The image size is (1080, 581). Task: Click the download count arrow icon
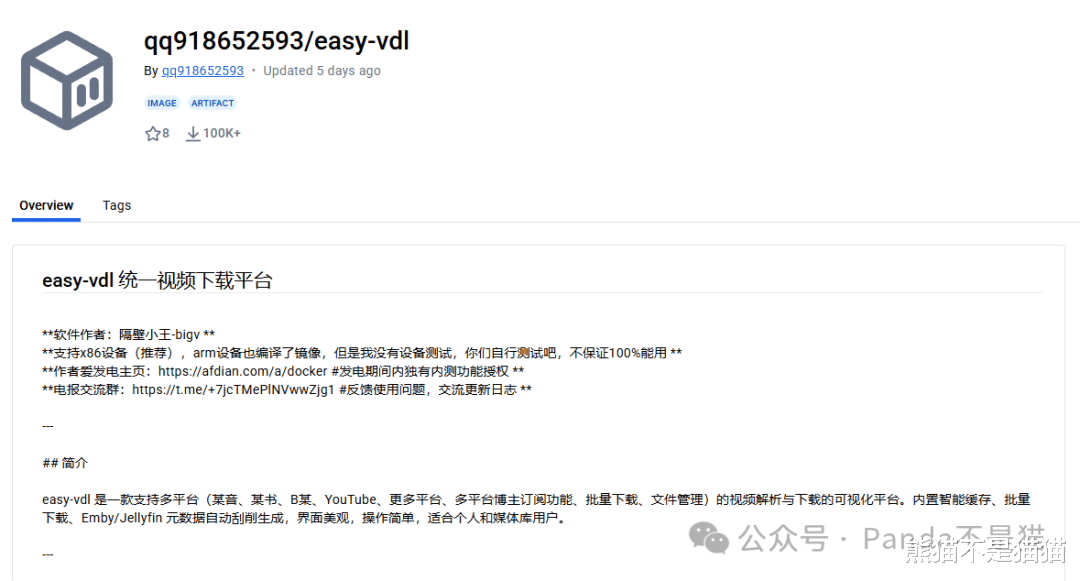click(x=193, y=134)
